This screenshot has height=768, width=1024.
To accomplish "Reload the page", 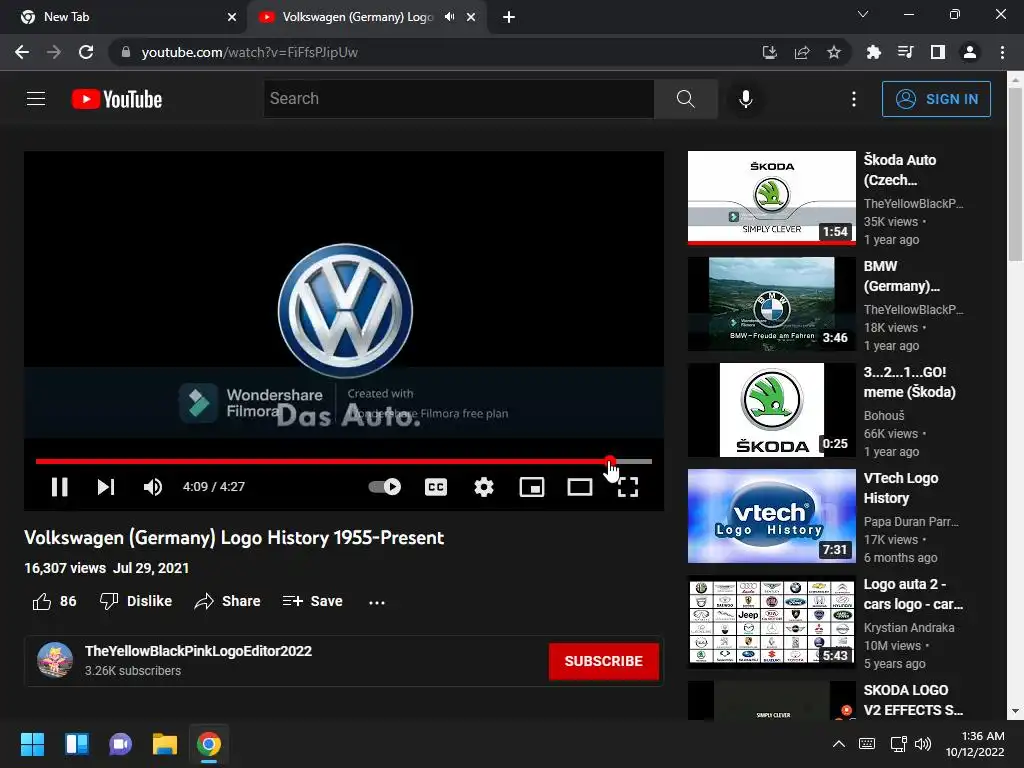I will (x=86, y=52).
